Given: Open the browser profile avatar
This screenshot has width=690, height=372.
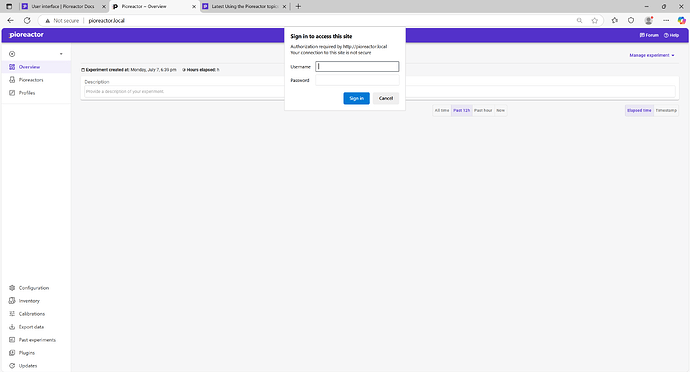Looking at the screenshot, I should (648, 20).
